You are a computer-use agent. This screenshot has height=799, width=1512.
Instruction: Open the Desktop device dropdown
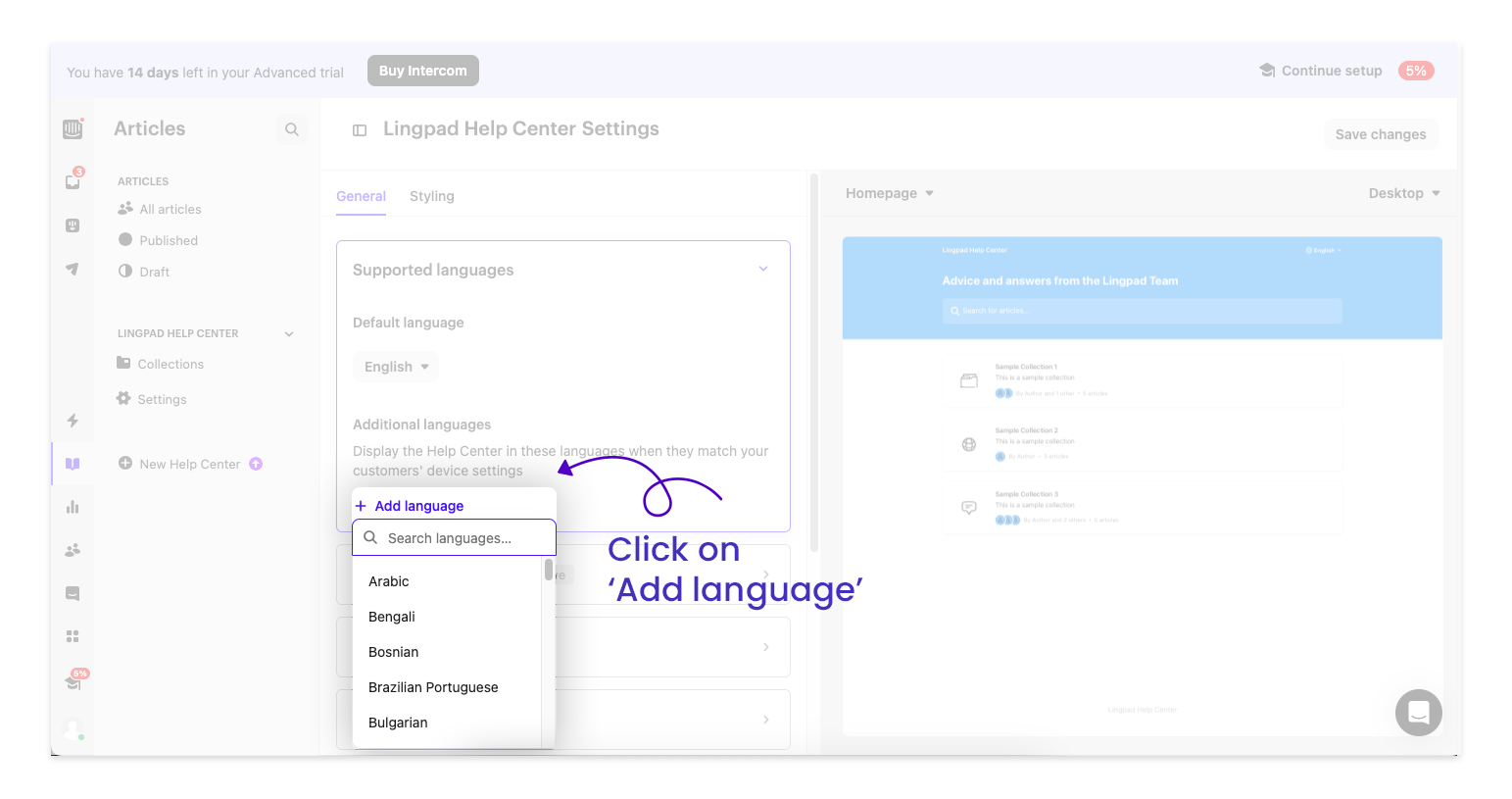1404,193
